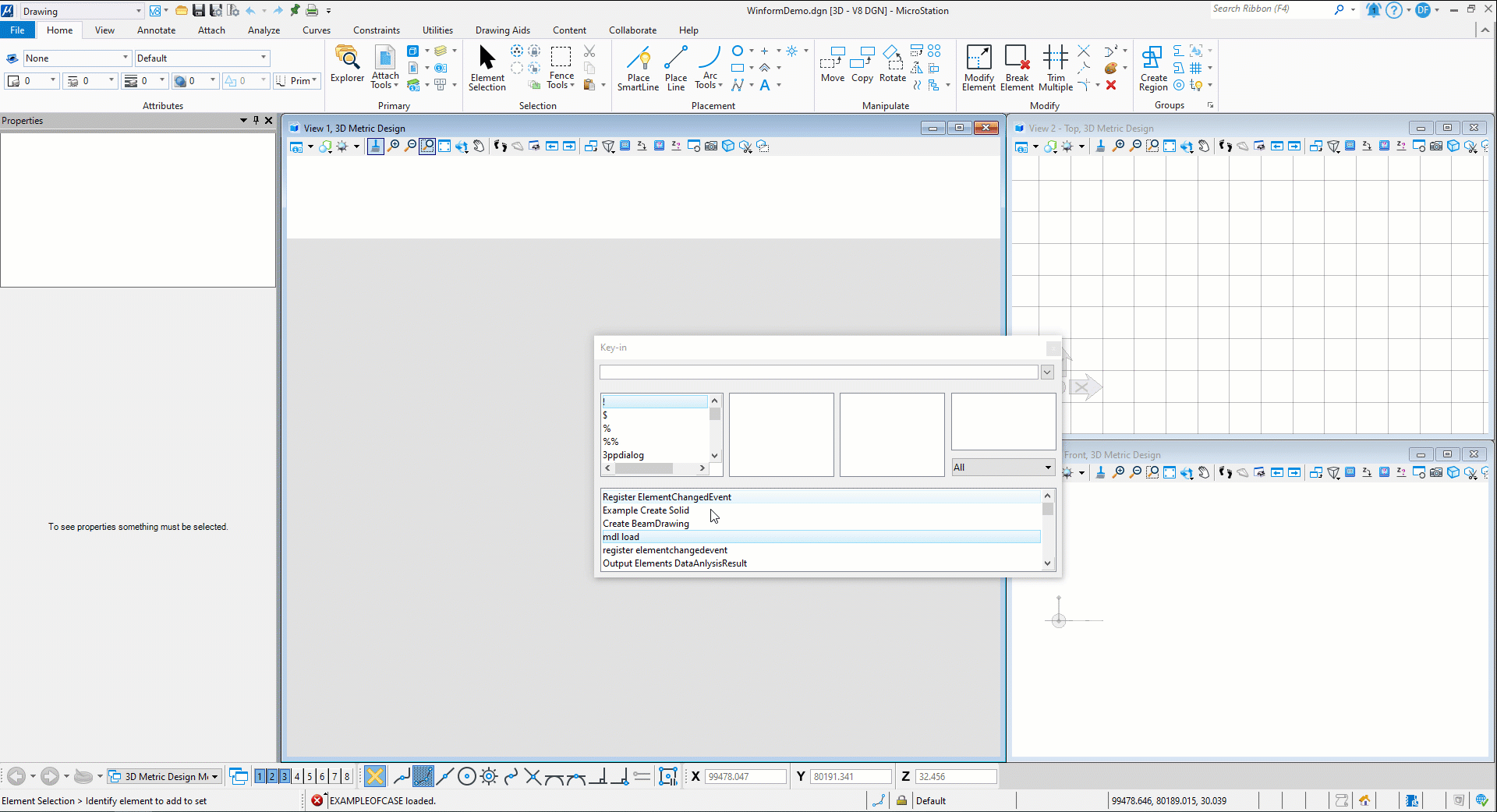The height and width of the screenshot is (812, 1497).
Task: Activate Pan View hand in View 1
Action: (x=479, y=146)
